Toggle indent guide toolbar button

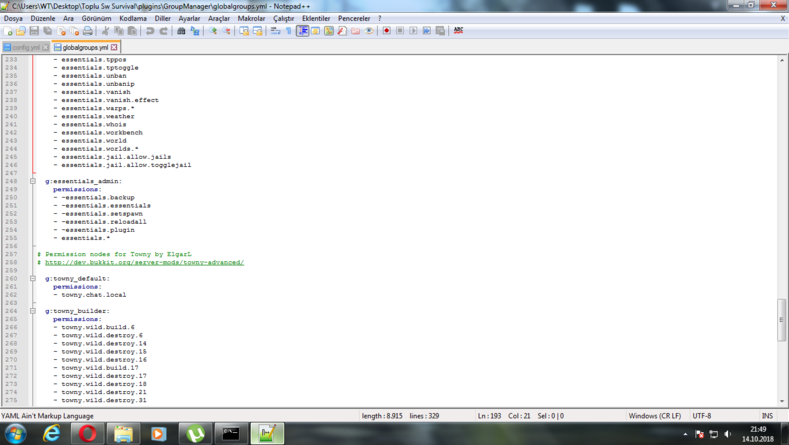click(302, 31)
